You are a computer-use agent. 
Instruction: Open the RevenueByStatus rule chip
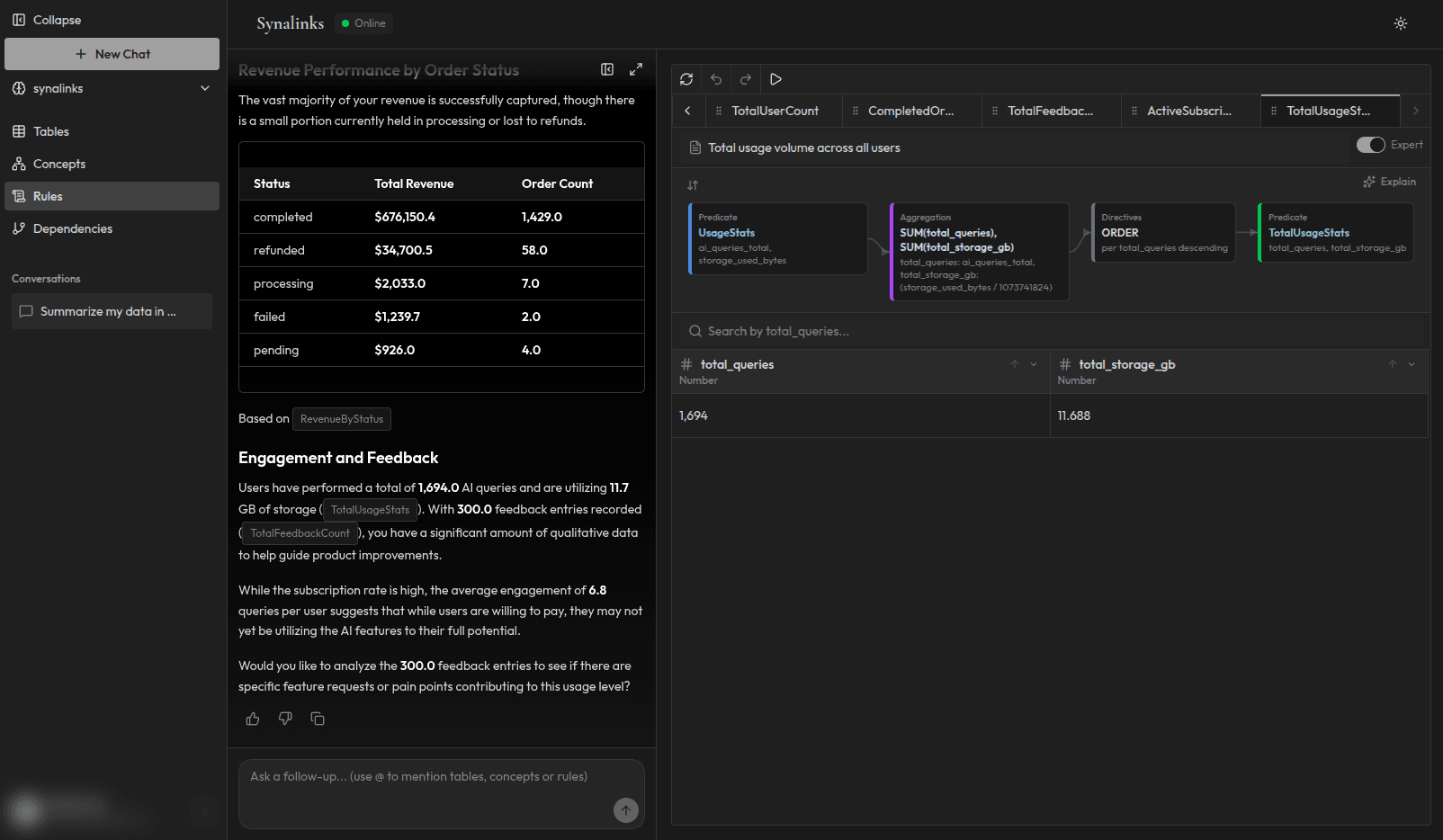click(x=341, y=419)
